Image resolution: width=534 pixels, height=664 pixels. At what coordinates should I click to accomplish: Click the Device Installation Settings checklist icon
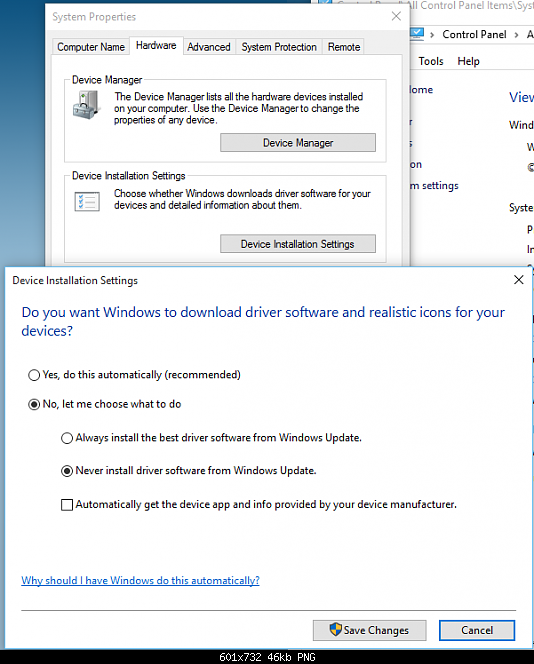point(87,201)
